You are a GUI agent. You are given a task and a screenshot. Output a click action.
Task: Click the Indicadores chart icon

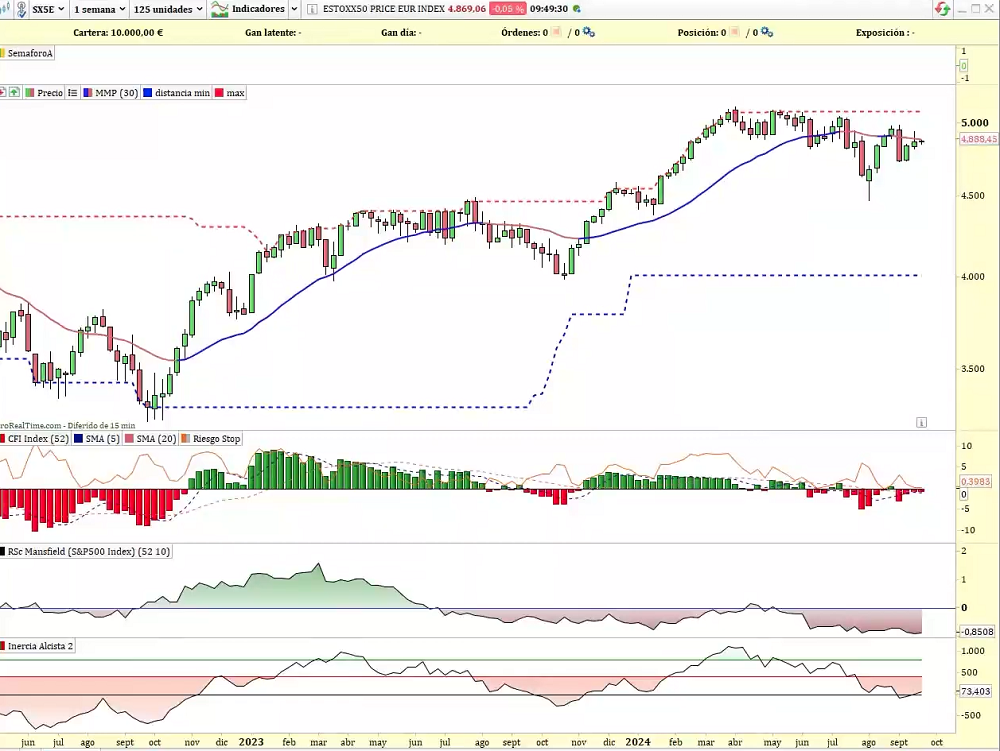click(x=219, y=9)
